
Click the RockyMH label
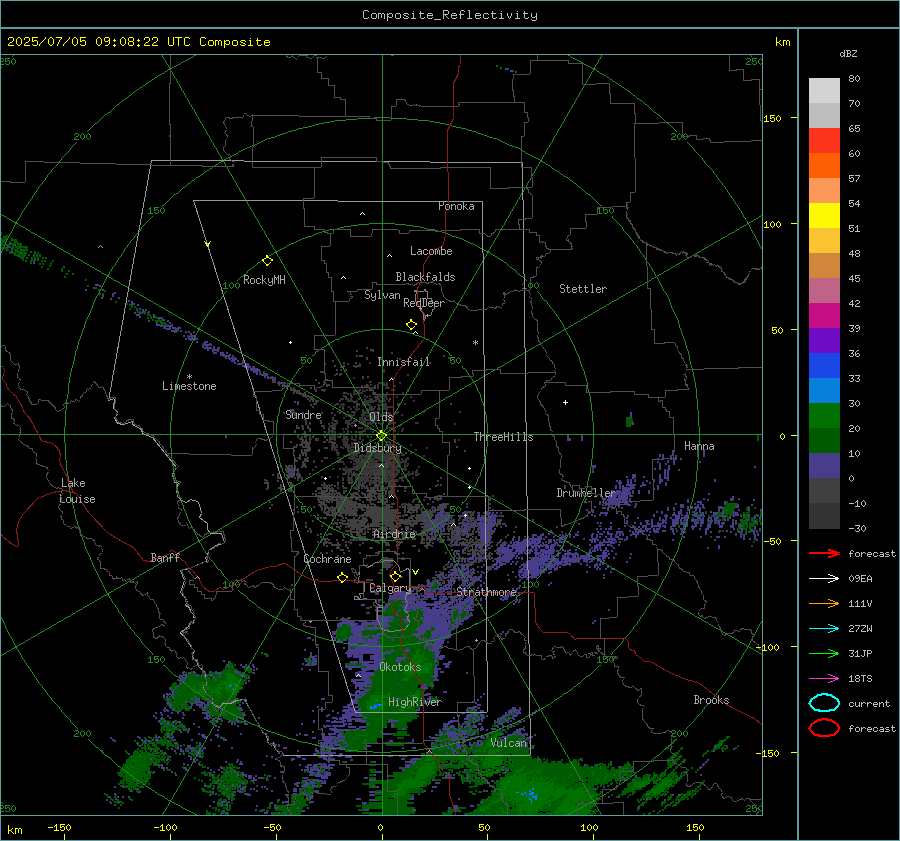(x=264, y=280)
